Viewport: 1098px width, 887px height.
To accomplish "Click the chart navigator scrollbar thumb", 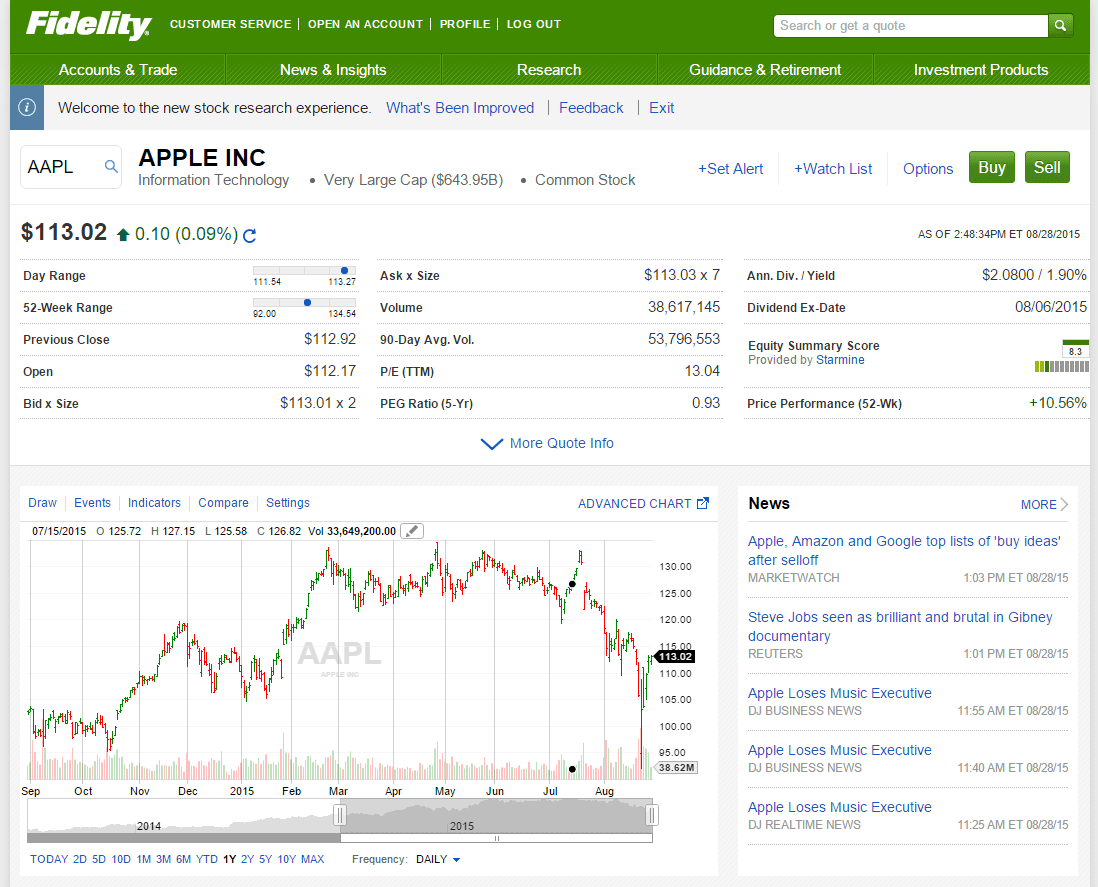I will [496, 838].
